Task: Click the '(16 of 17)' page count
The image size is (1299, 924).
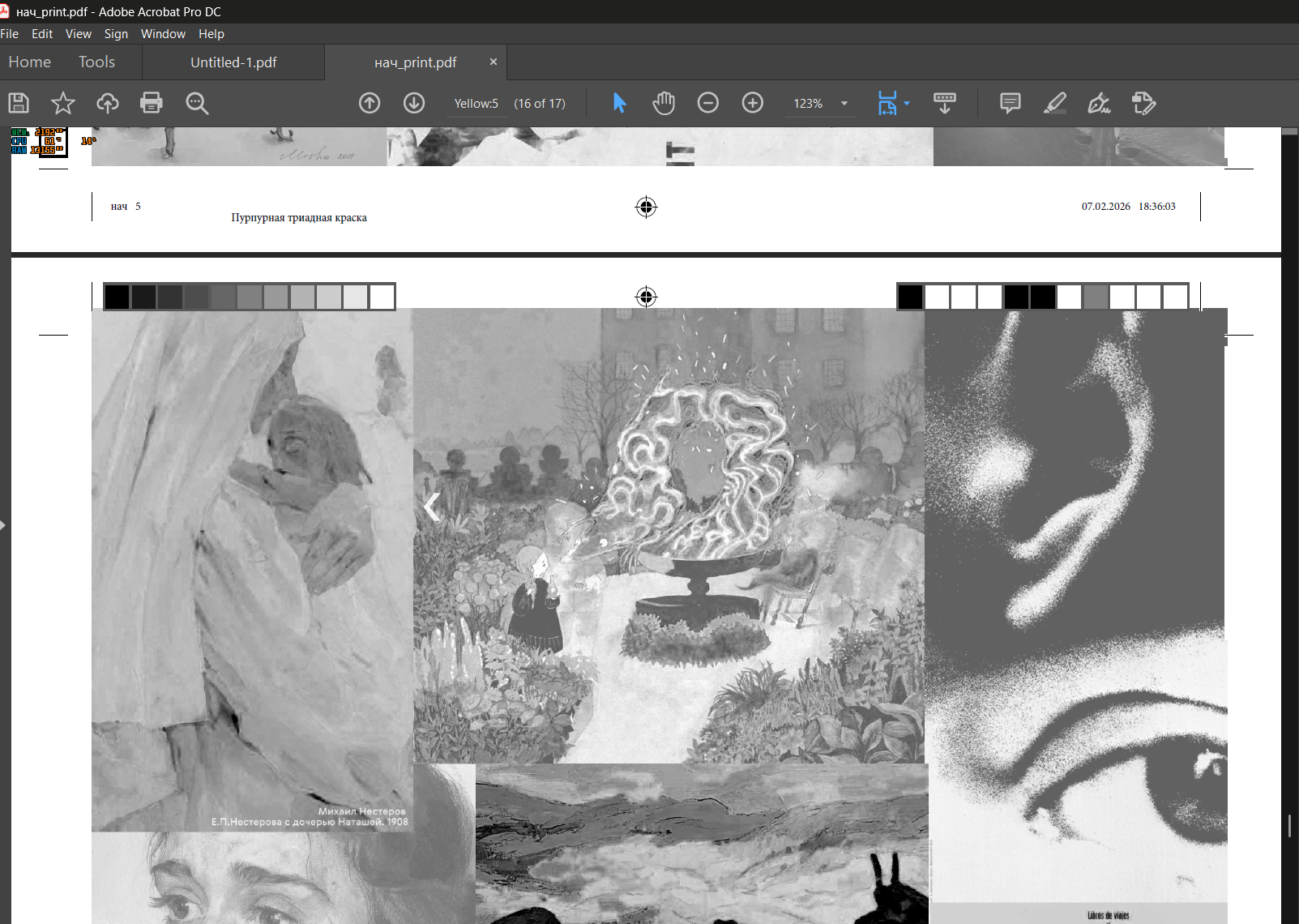Action: [x=540, y=104]
